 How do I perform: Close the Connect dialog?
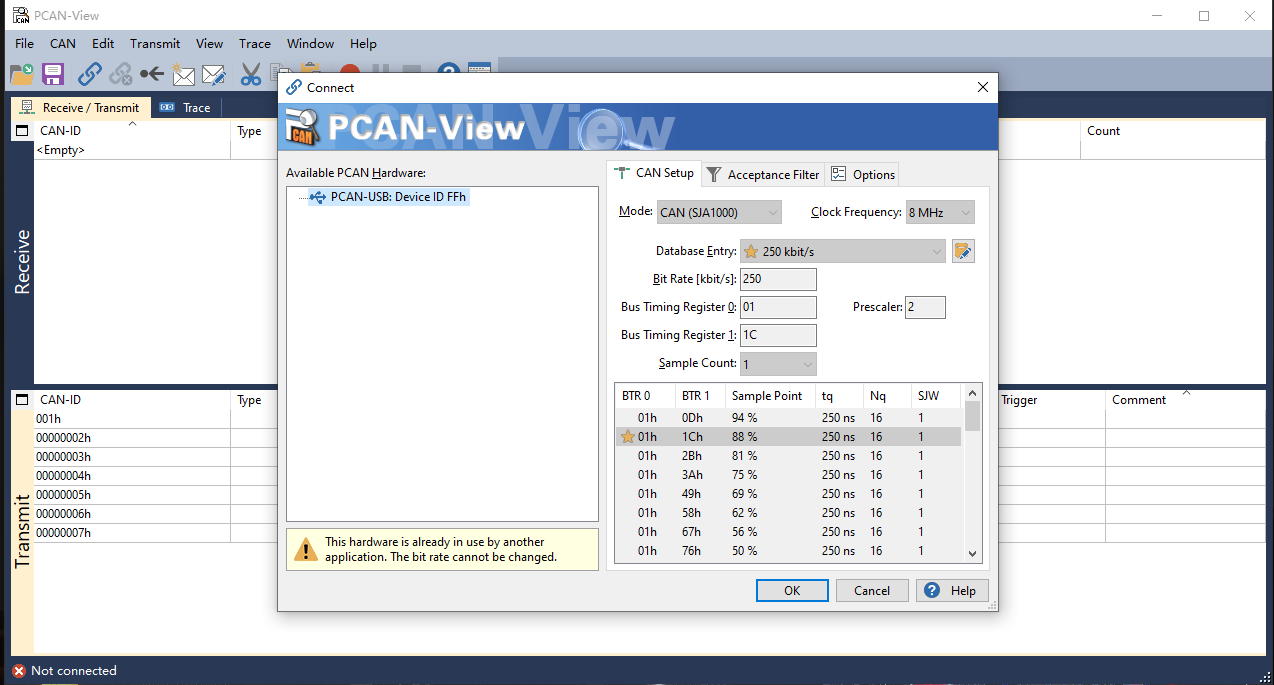click(x=982, y=87)
